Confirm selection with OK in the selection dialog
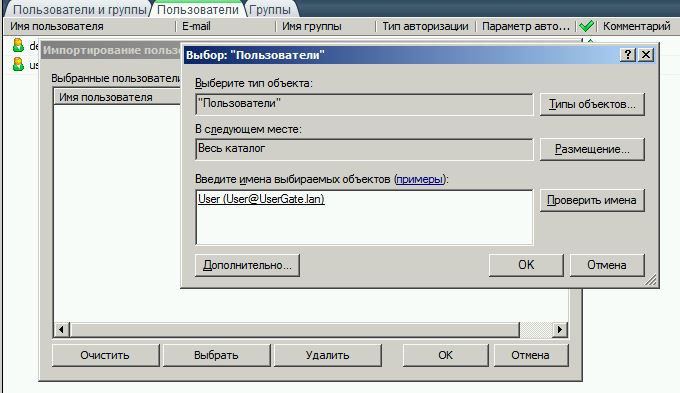680x393 pixels. [526, 265]
